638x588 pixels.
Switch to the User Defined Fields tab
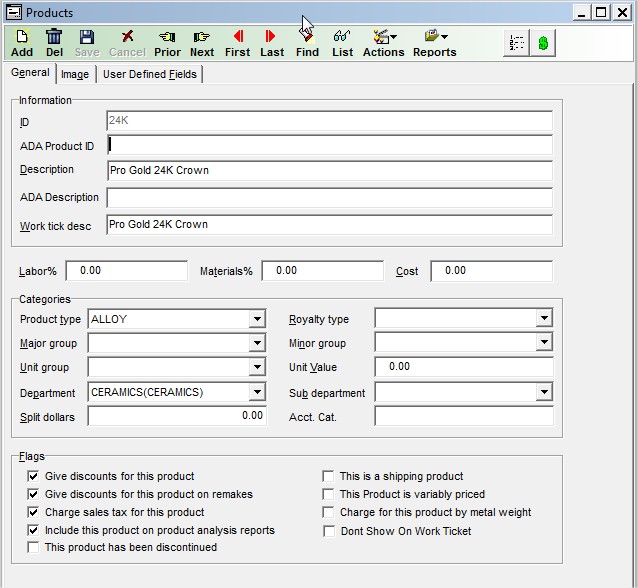[149, 74]
